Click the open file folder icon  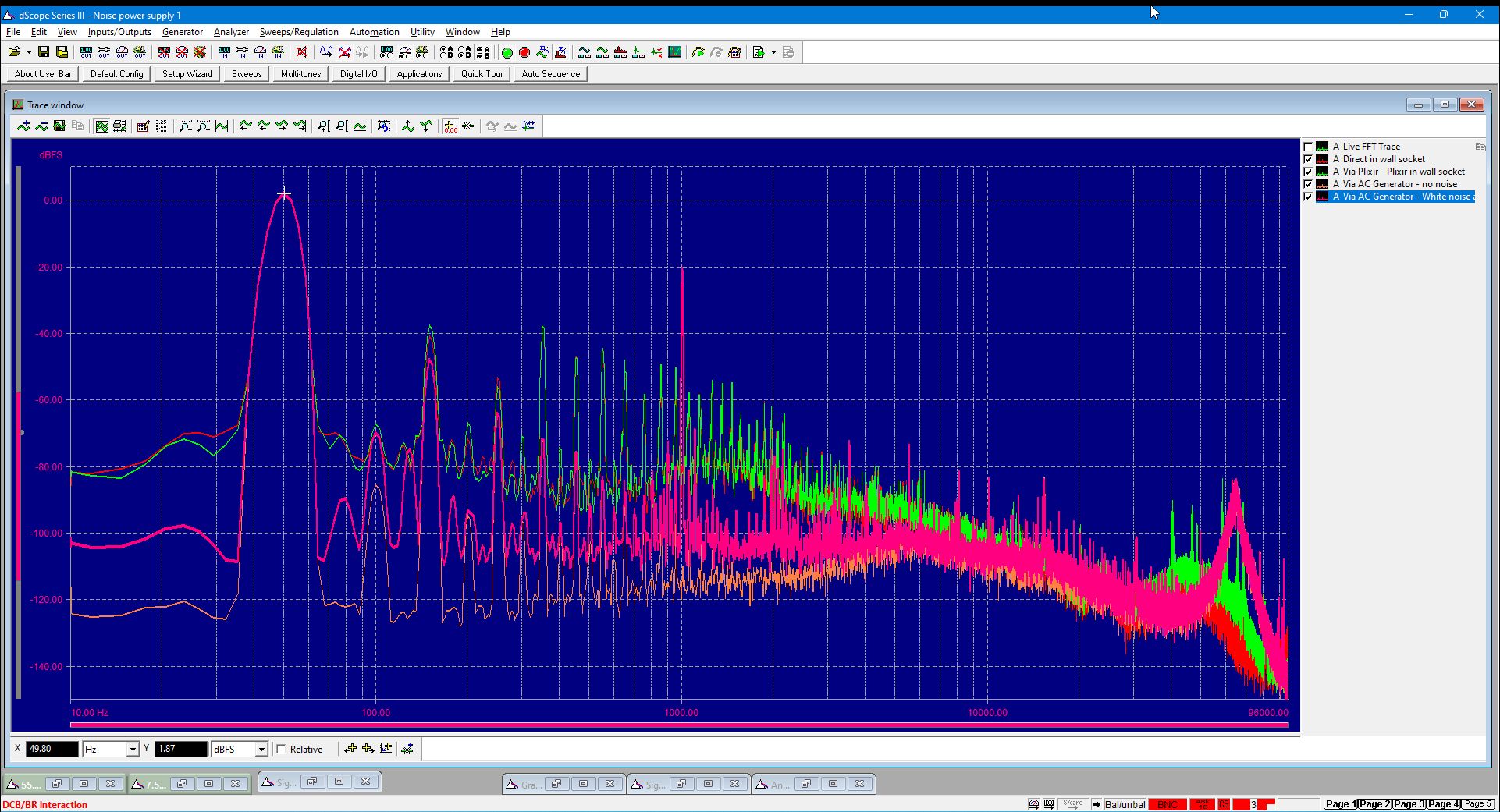click(x=14, y=52)
